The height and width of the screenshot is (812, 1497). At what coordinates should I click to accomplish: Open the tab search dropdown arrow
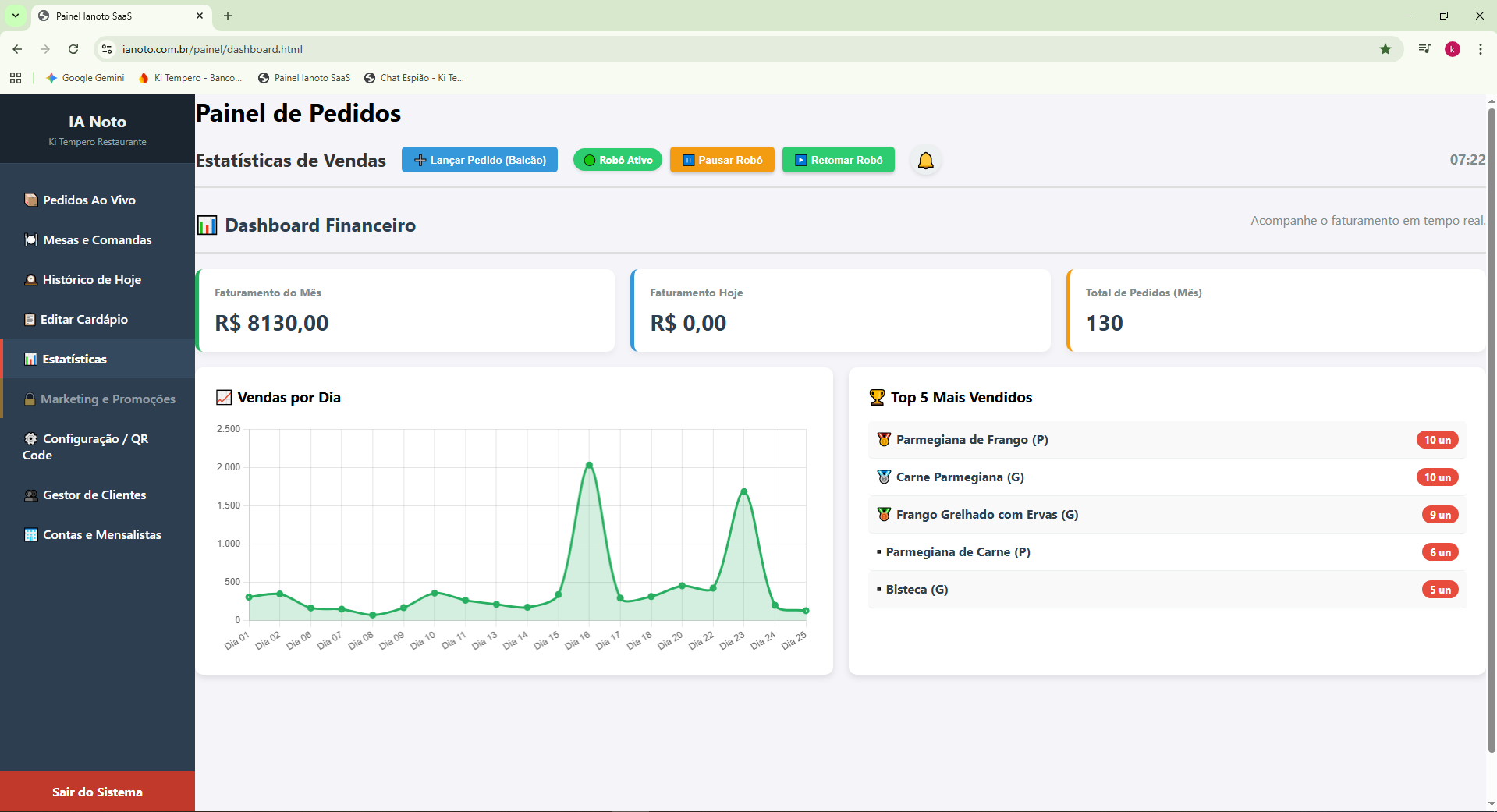pyautogui.click(x=16, y=16)
